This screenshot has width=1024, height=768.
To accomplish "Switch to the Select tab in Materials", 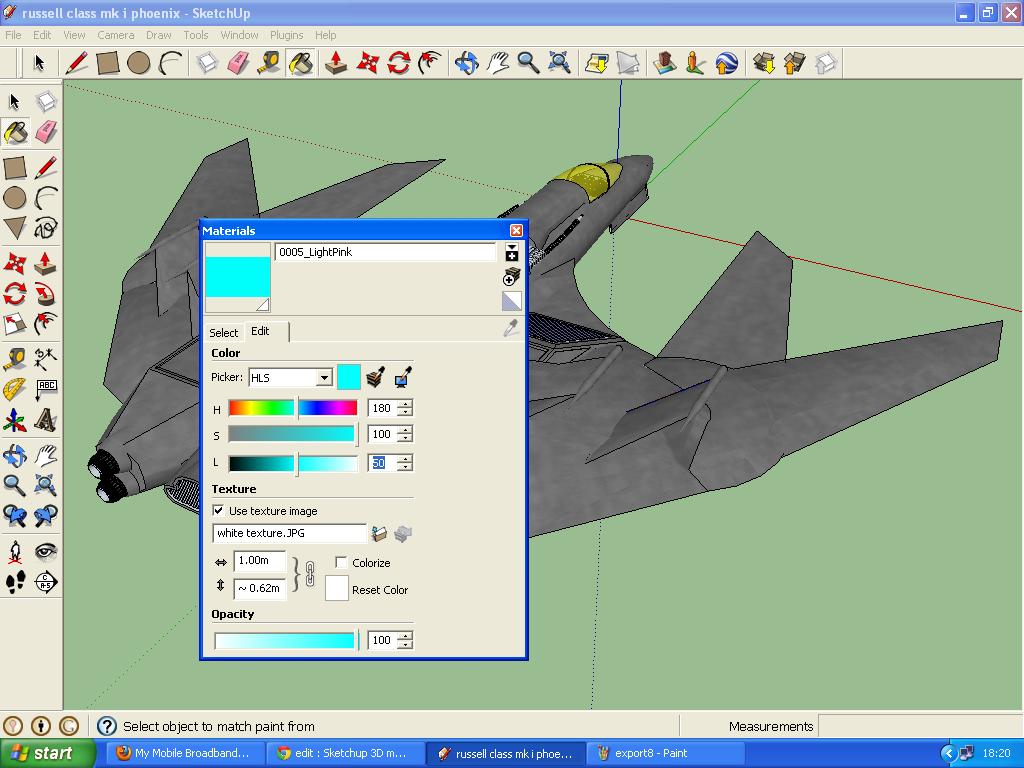I will click(223, 333).
